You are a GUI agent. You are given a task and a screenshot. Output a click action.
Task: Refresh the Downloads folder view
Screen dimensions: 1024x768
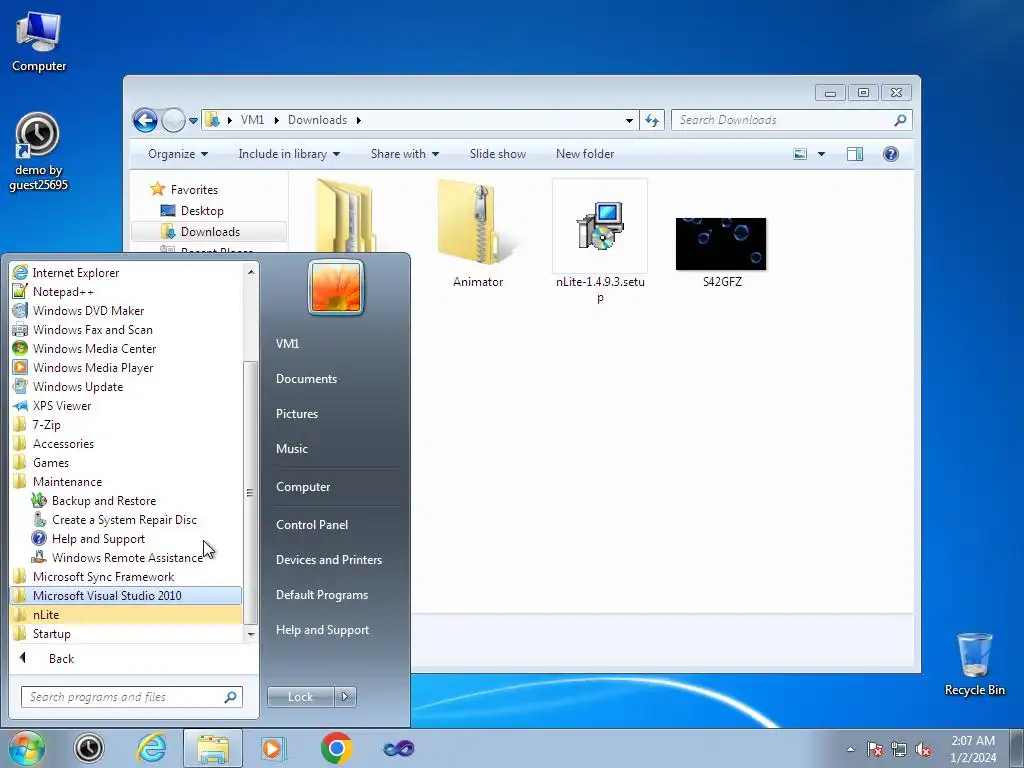tap(652, 120)
